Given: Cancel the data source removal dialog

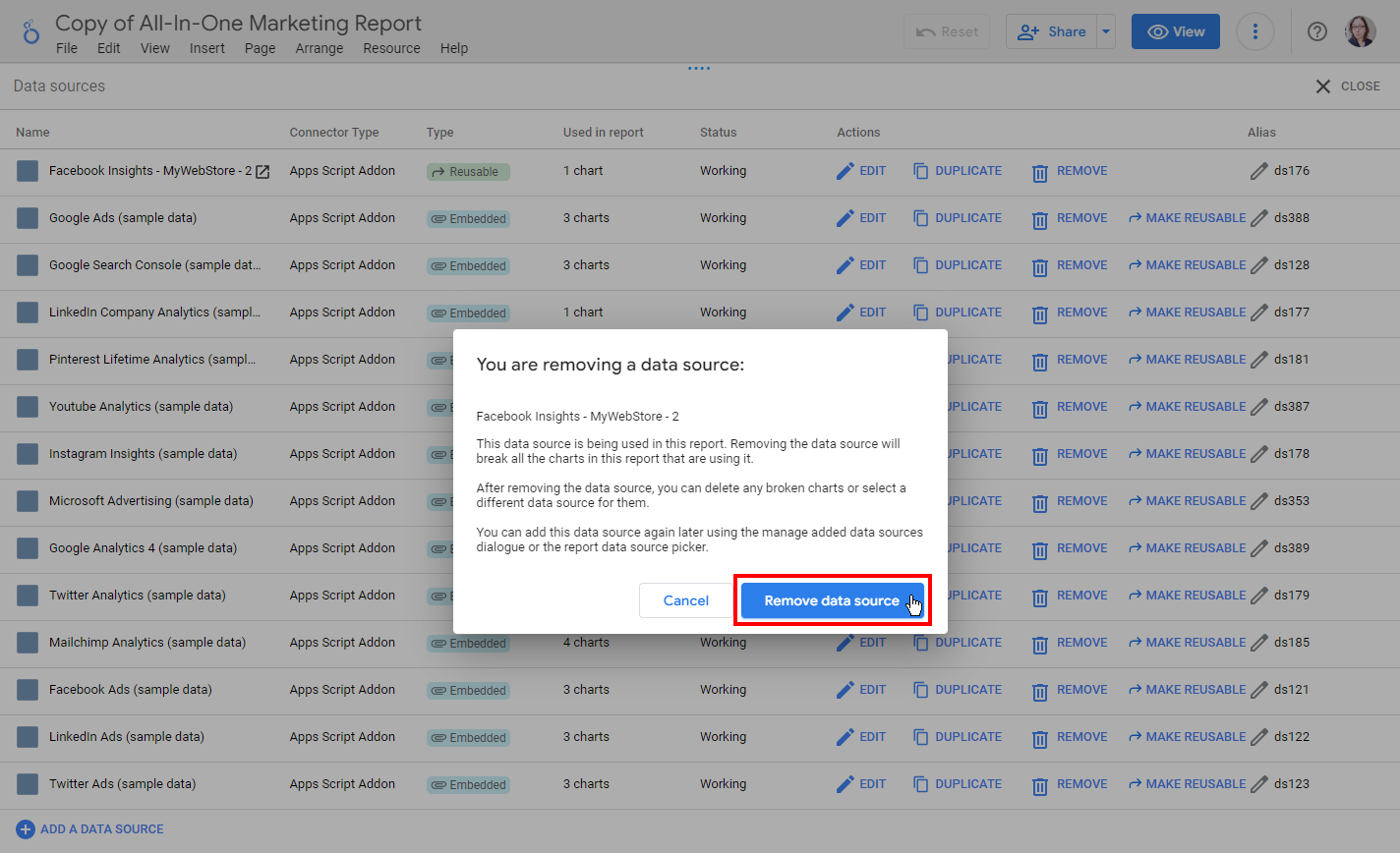Looking at the screenshot, I should [685, 600].
